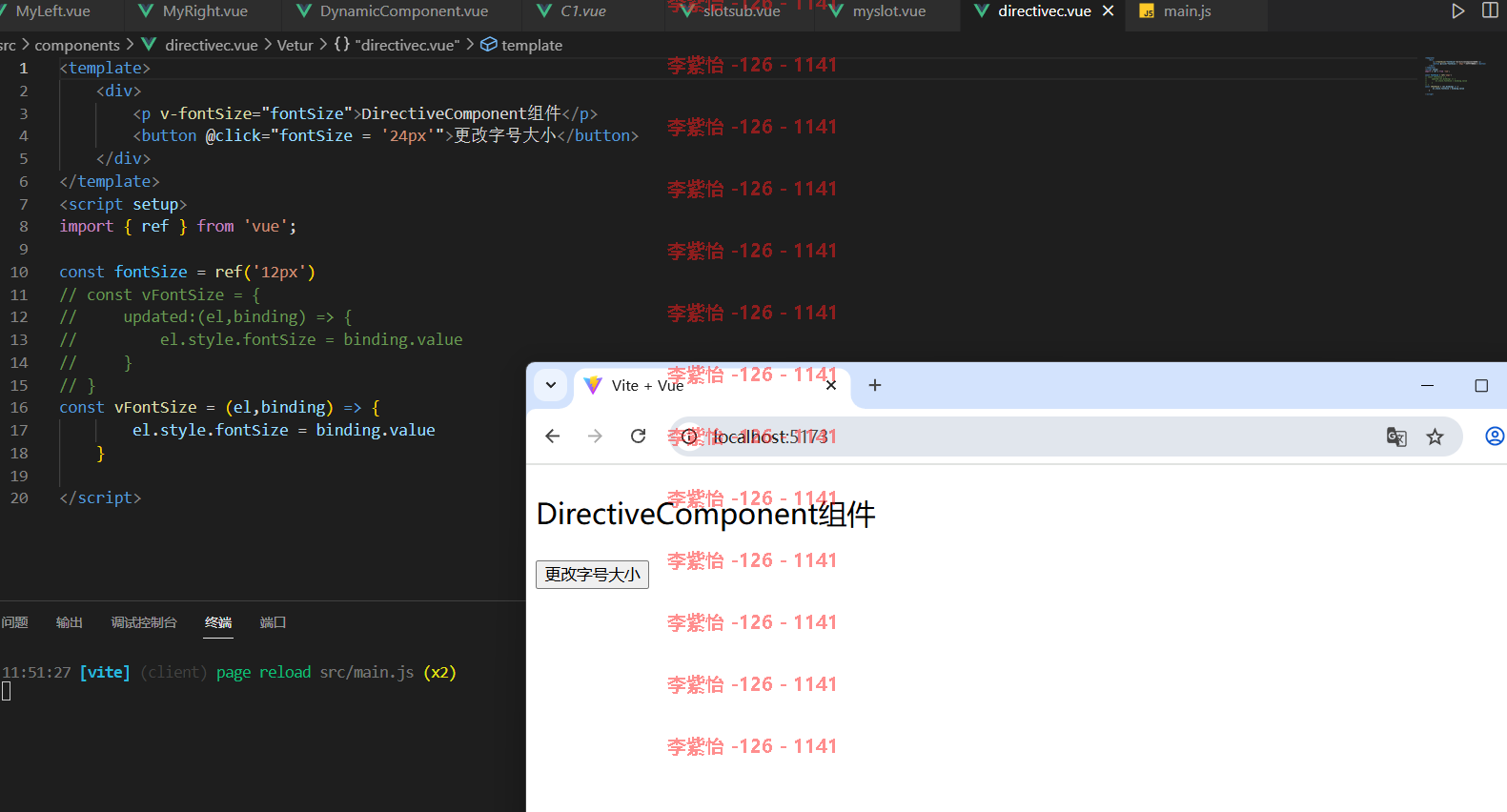Click line number 16 in the gutter
Screen dimensions: 1507x812
19,407
